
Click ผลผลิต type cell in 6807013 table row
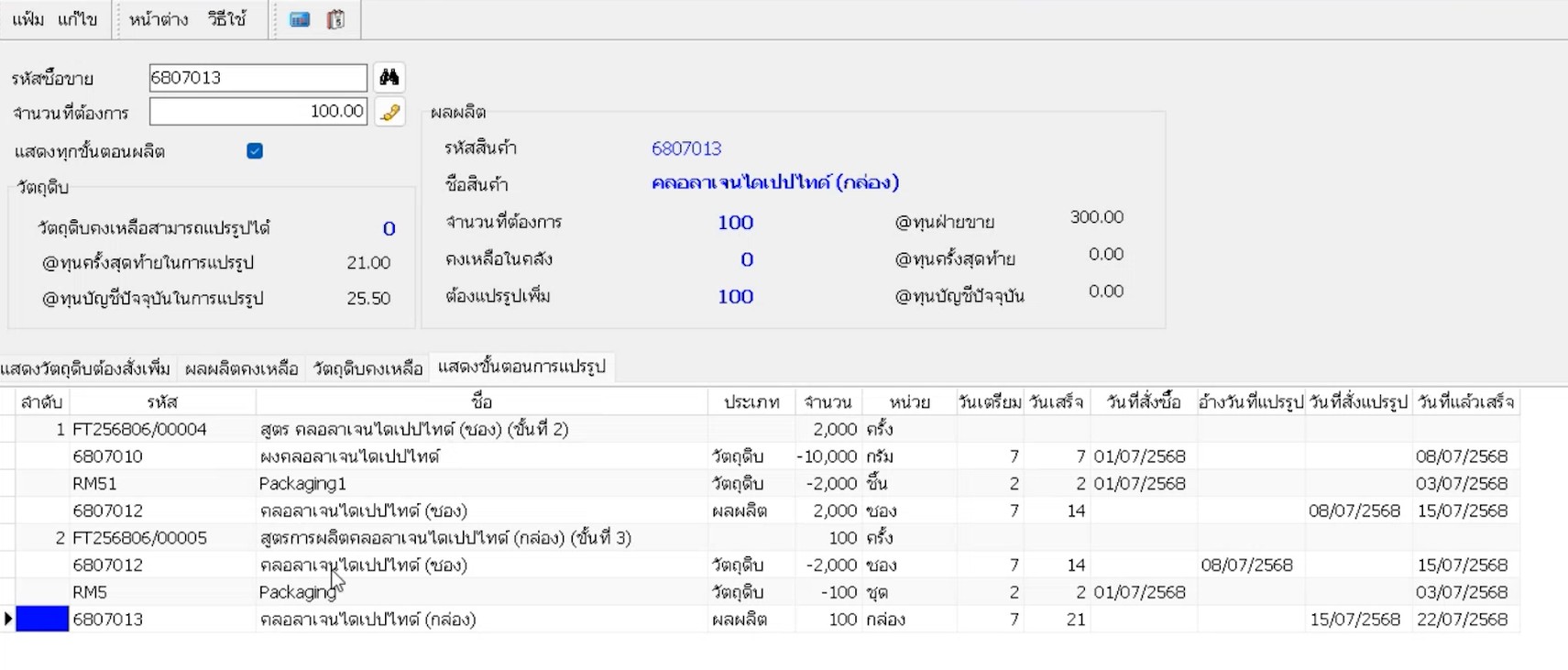click(751, 620)
